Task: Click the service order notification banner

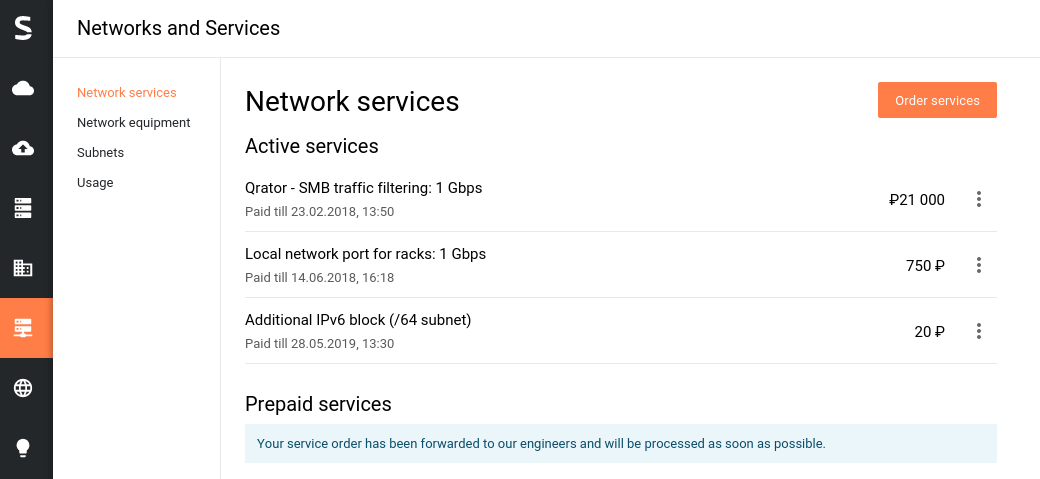Action: coord(621,443)
